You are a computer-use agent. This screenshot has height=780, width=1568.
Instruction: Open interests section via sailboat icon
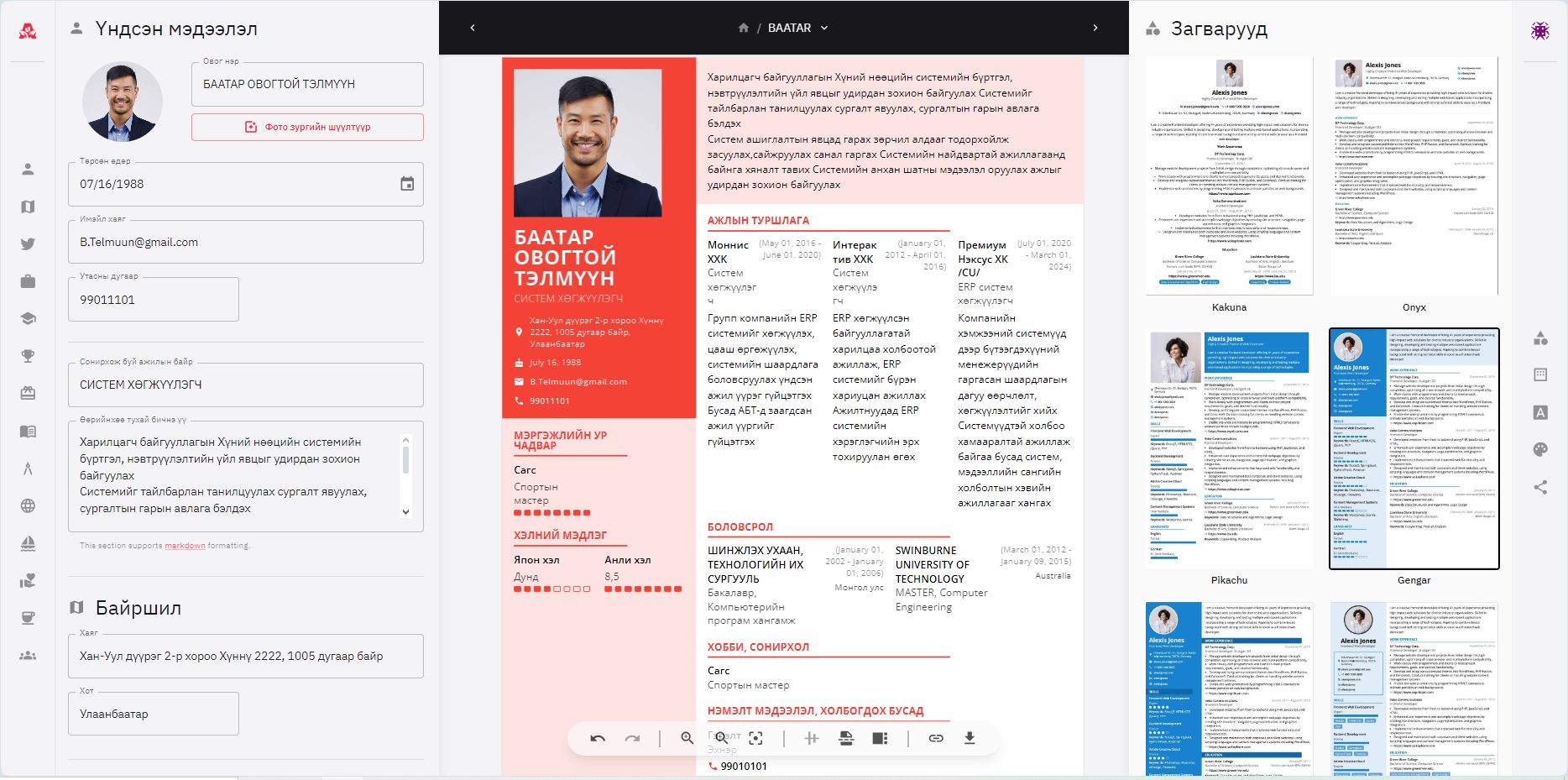pyautogui.click(x=28, y=543)
